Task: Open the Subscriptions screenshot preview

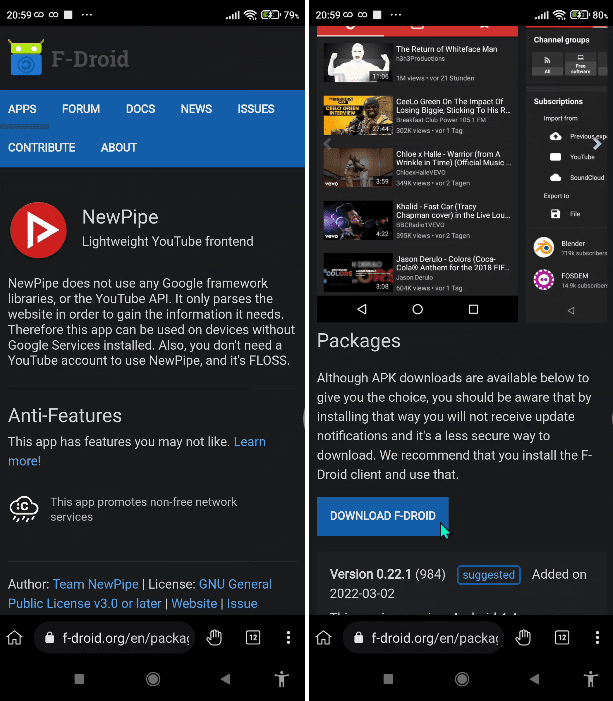Action: [567, 173]
